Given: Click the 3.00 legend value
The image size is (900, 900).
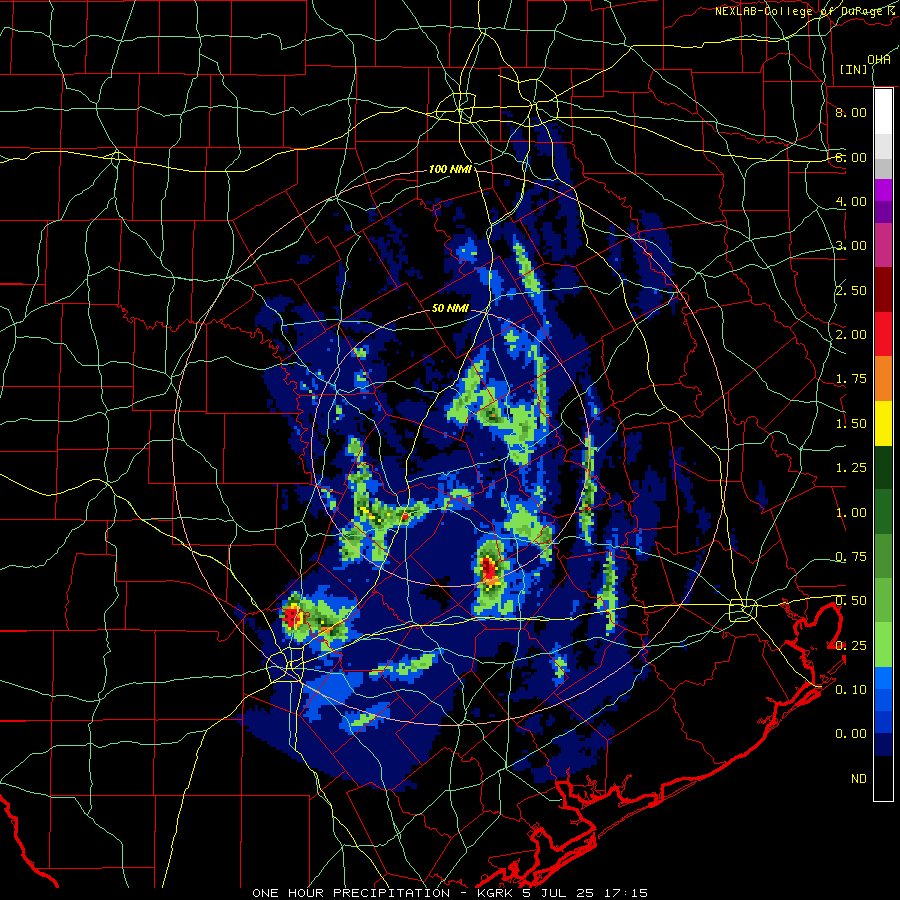Looking at the screenshot, I should pos(850,246).
